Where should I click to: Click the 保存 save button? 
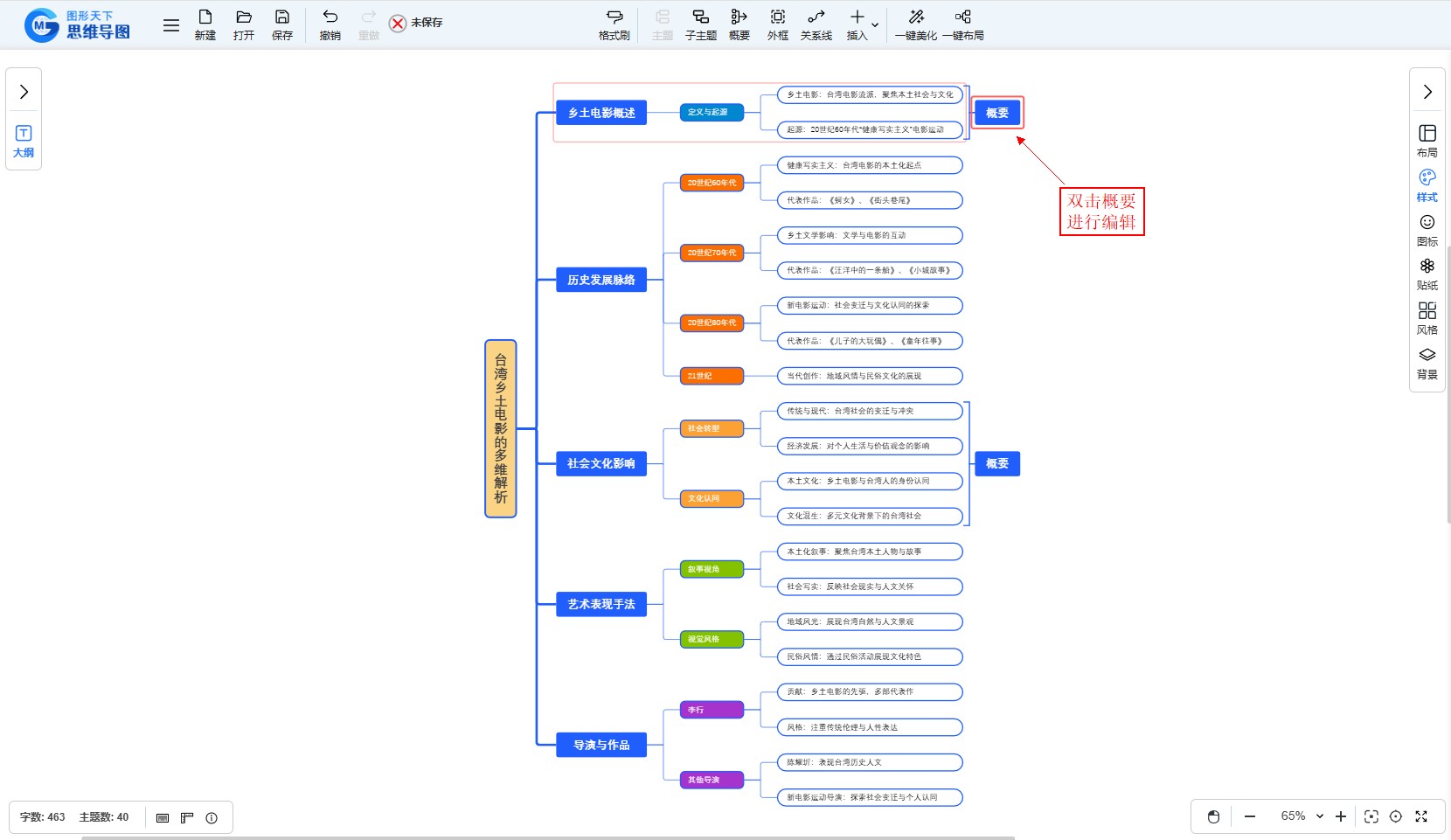[281, 24]
